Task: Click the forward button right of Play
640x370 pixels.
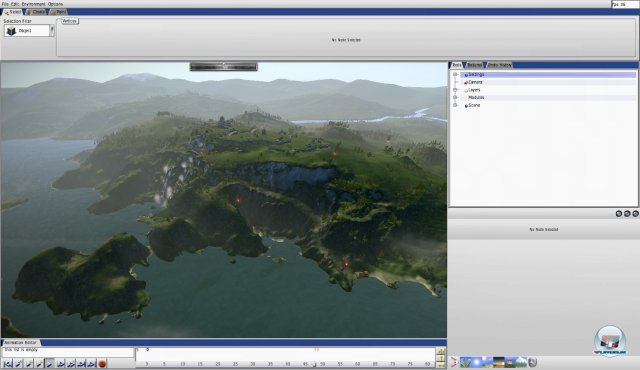Action: (x=60, y=363)
